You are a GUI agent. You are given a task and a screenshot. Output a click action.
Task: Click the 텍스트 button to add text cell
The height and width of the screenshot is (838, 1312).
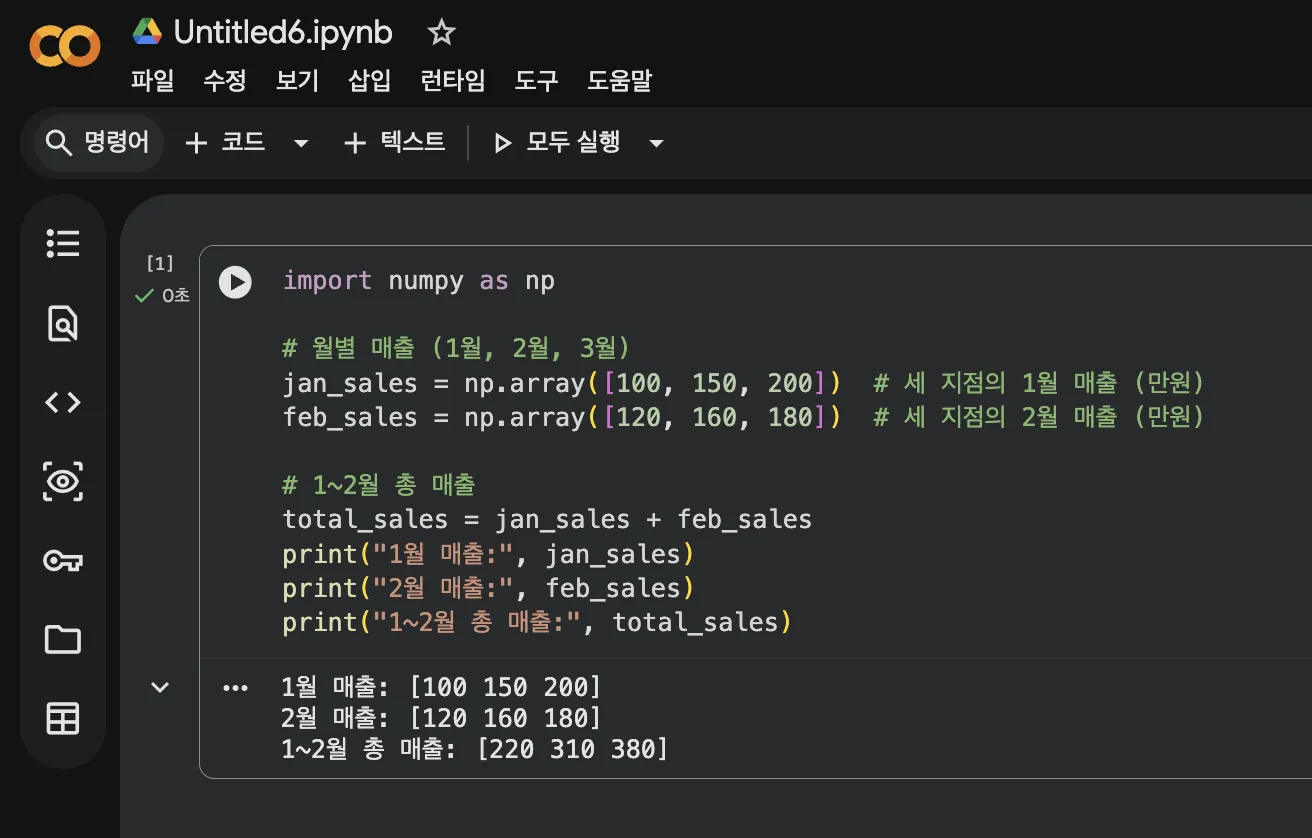[394, 143]
